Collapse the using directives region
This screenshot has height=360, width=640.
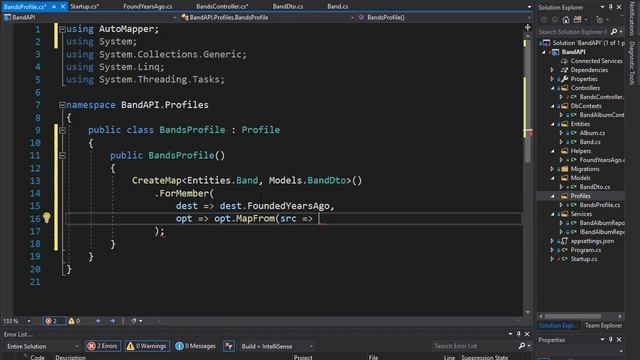(62, 29)
